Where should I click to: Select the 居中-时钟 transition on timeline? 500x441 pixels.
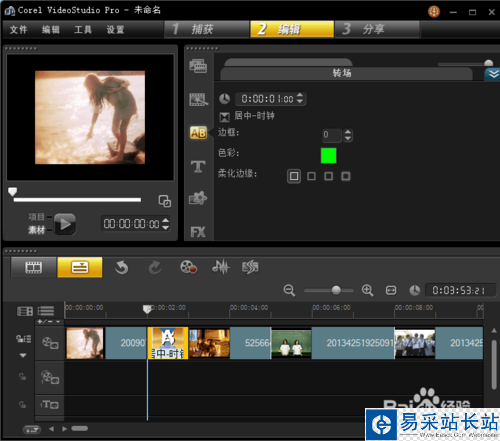click(x=168, y=343)
